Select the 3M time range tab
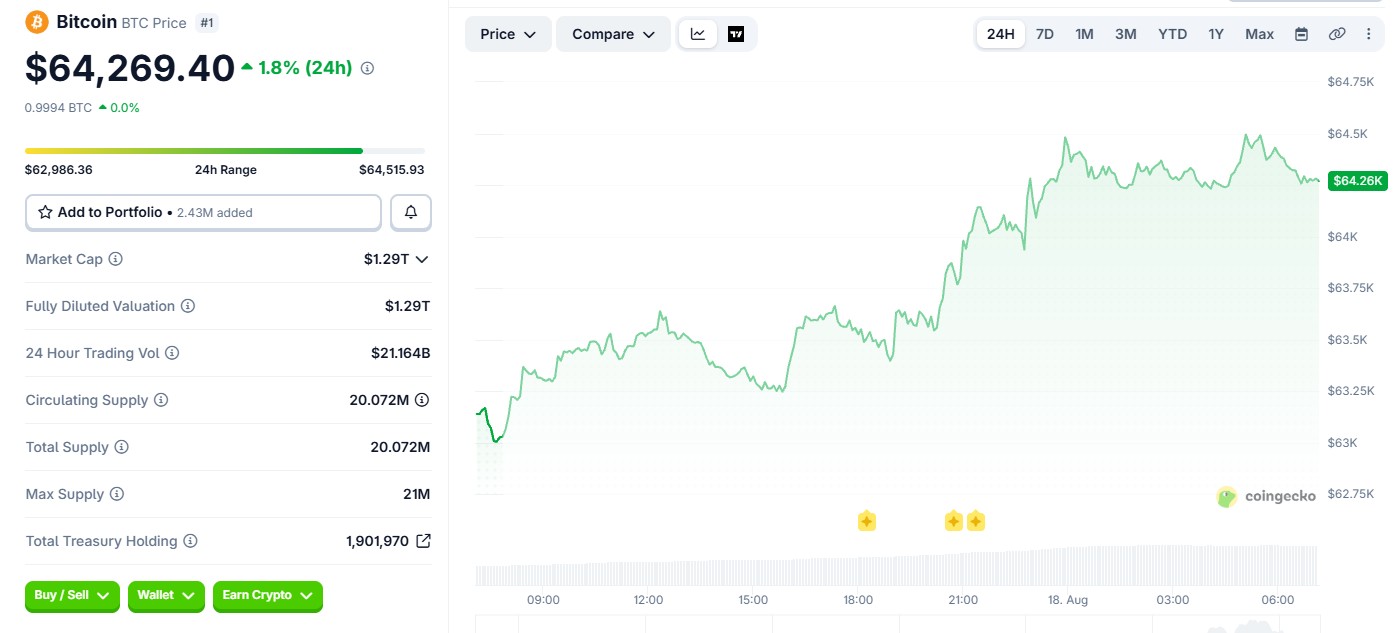Viewport: 1396px width, 633px height. [x=1126, y=34]
